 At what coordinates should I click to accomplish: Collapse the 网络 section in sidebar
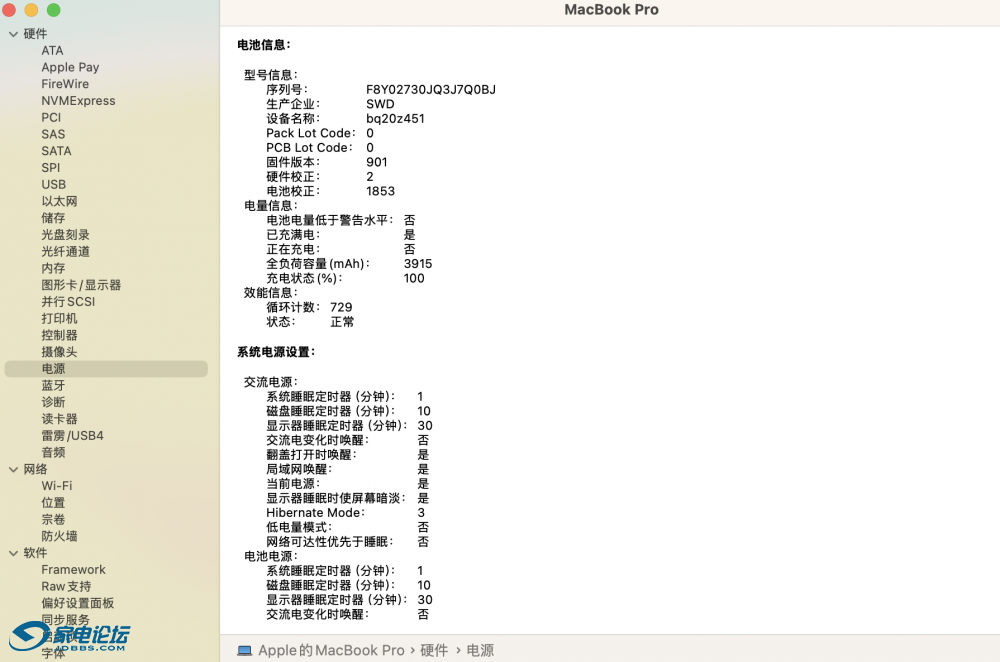(13, 469)
